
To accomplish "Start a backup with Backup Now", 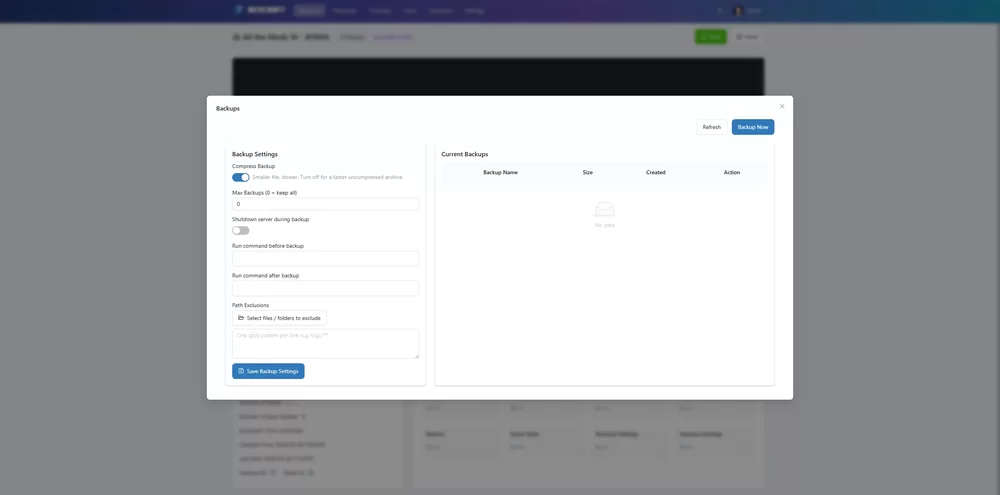I will point(753,127).
